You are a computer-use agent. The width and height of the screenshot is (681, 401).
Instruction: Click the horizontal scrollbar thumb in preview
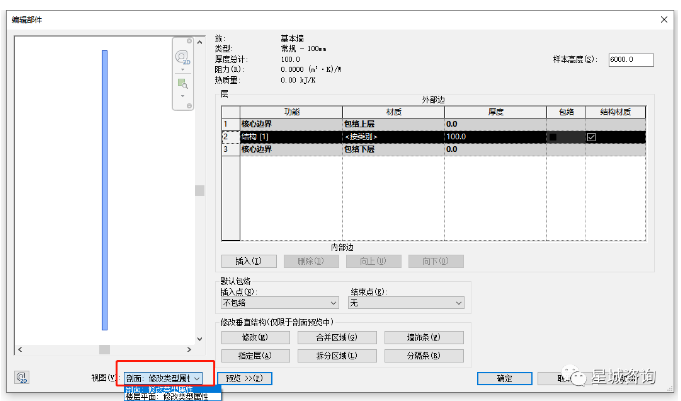104,349
